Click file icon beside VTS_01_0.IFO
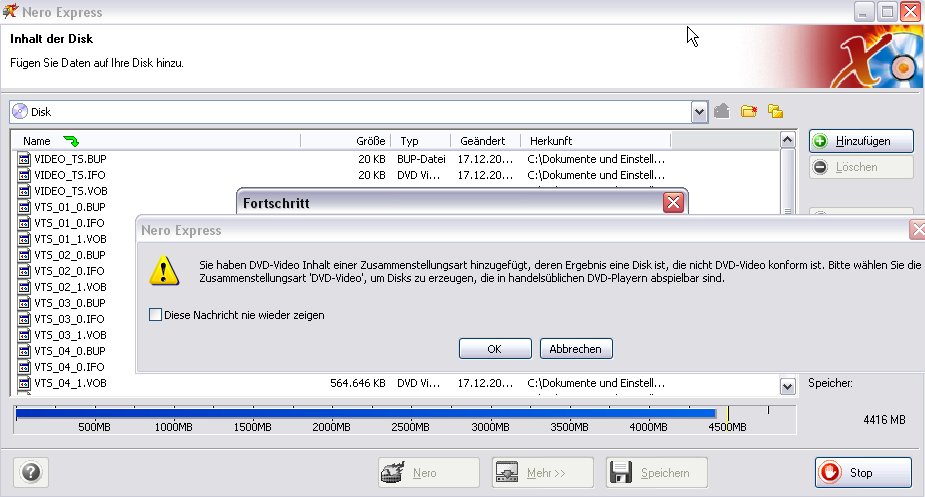 [24, 223]
